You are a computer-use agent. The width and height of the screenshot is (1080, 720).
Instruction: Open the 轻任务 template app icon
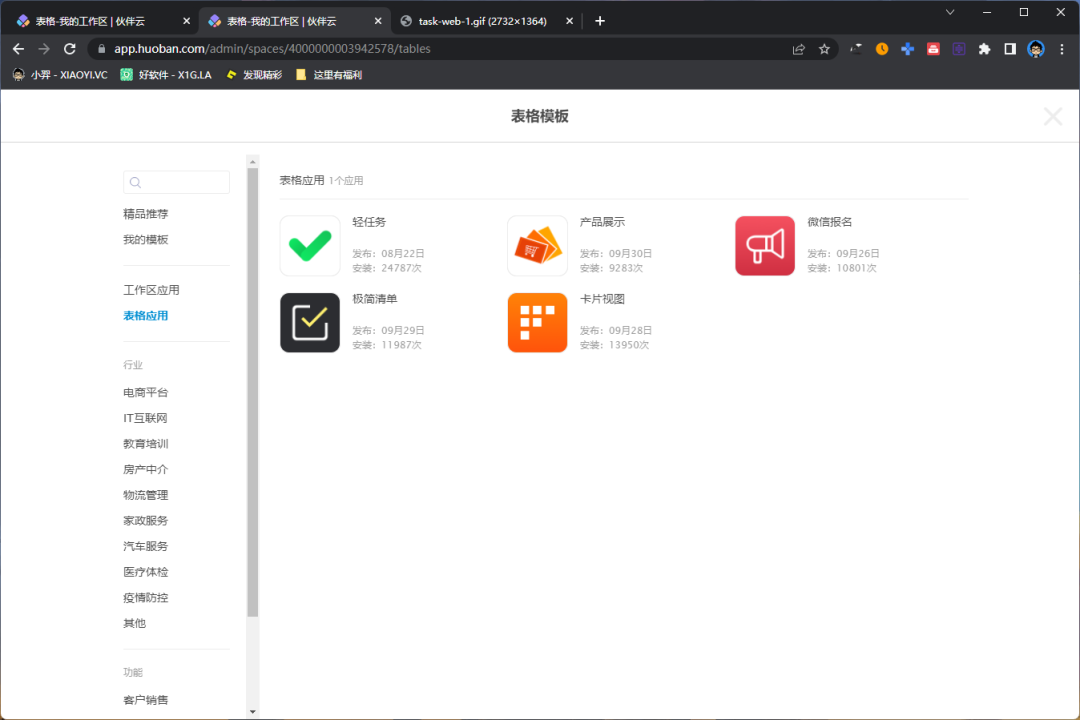coord(310,245)
